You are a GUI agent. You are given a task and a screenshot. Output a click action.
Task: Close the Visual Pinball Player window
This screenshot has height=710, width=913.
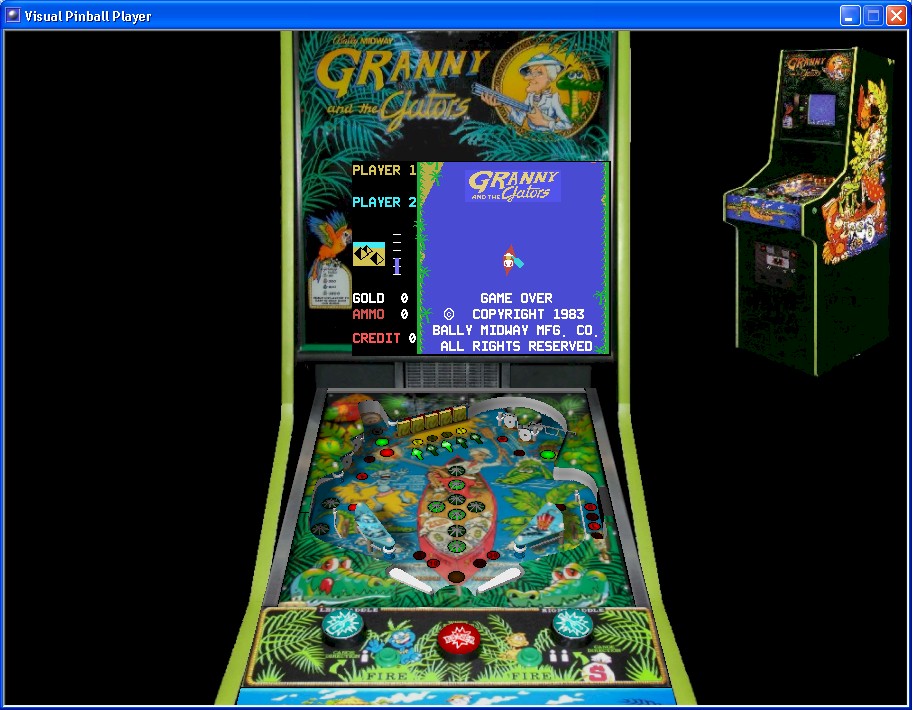coord(896,16)
